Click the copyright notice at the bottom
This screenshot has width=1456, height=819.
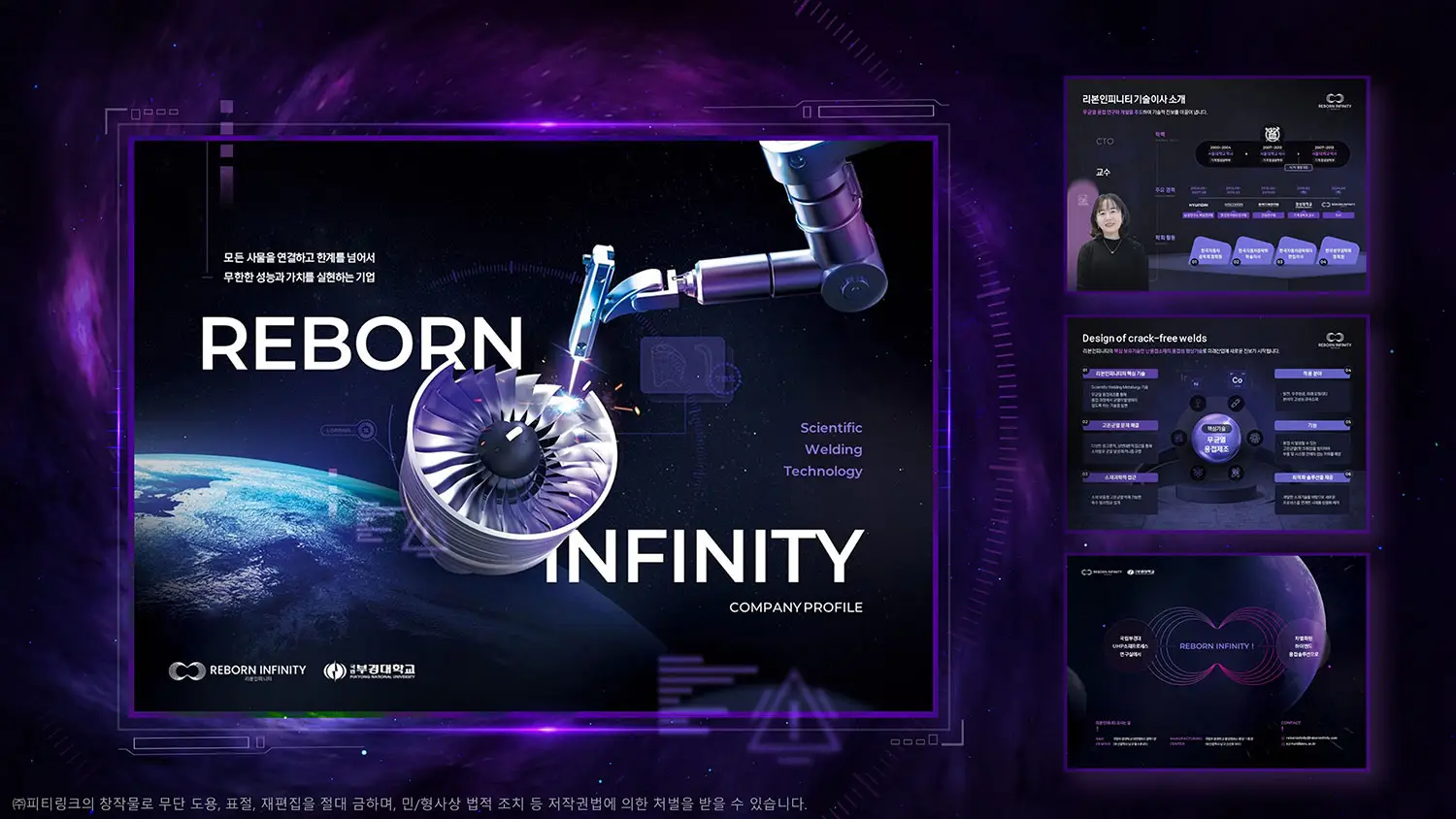410,803
